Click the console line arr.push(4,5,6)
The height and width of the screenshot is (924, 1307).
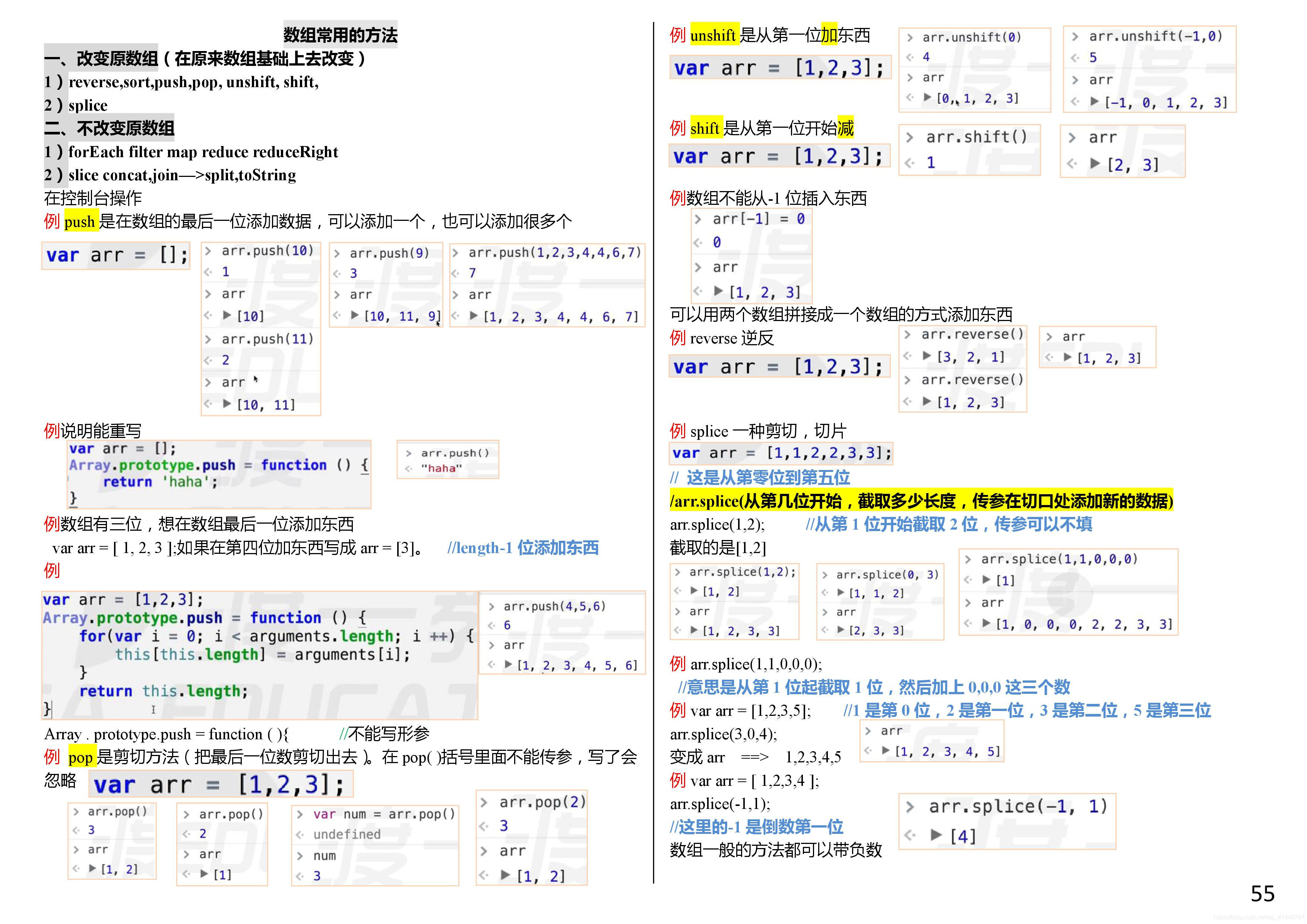[554, 606]
